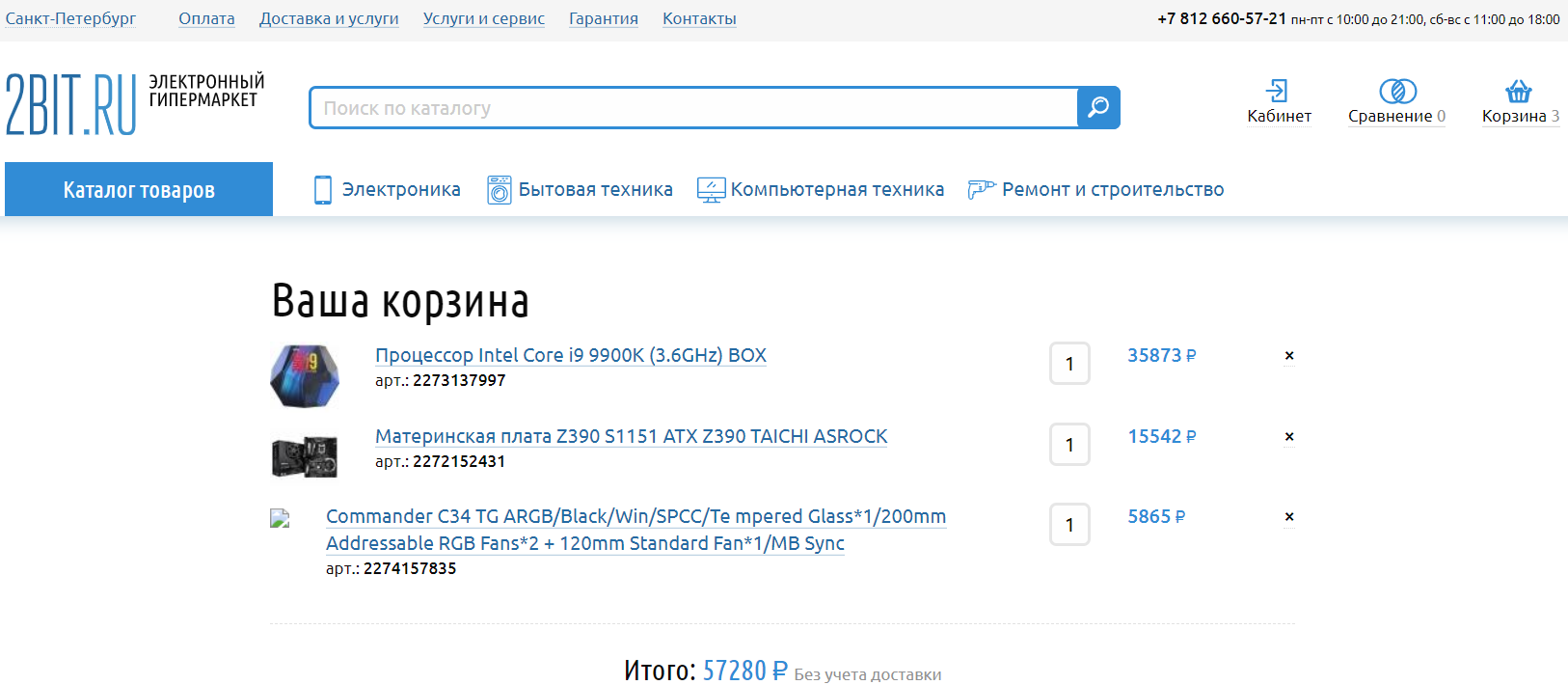Click article number 2274157835
Screen dimensions: 1568x685
(410, 568)
